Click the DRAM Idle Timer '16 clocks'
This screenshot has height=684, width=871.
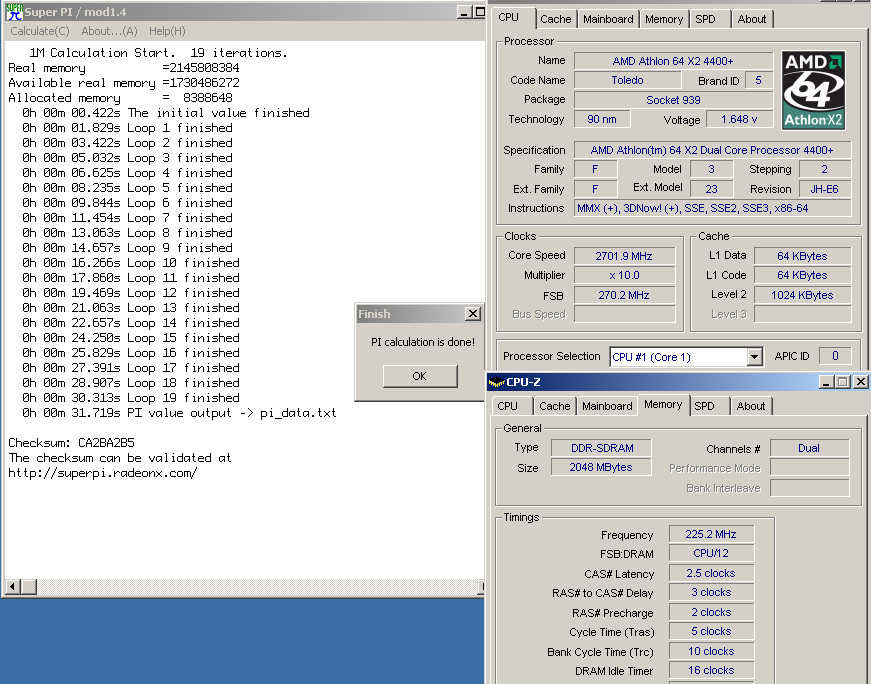712,670
